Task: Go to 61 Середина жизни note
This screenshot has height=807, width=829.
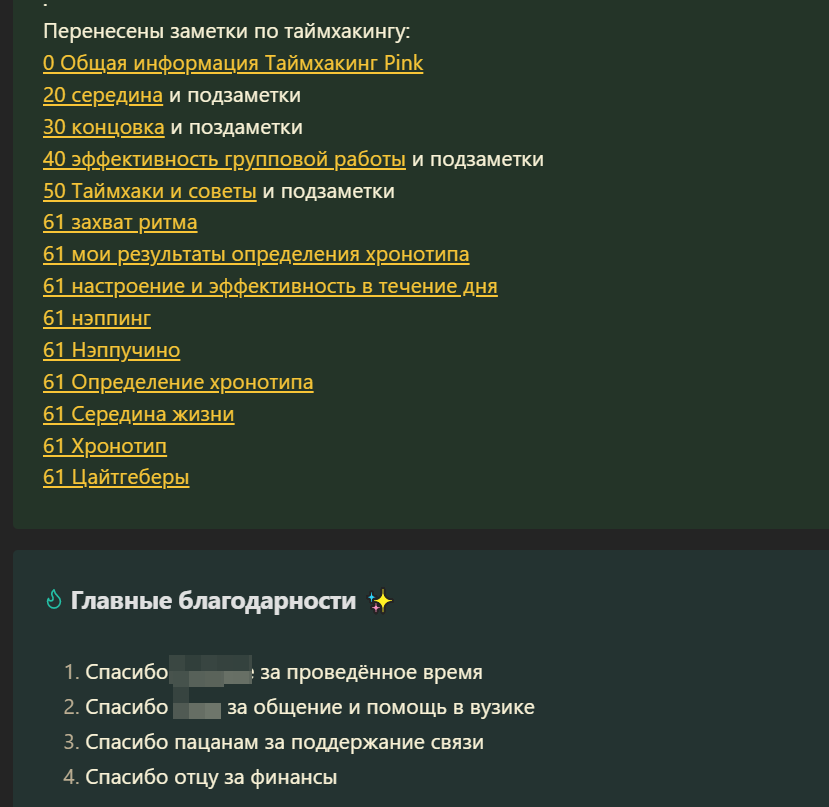Action: point(139,414)
